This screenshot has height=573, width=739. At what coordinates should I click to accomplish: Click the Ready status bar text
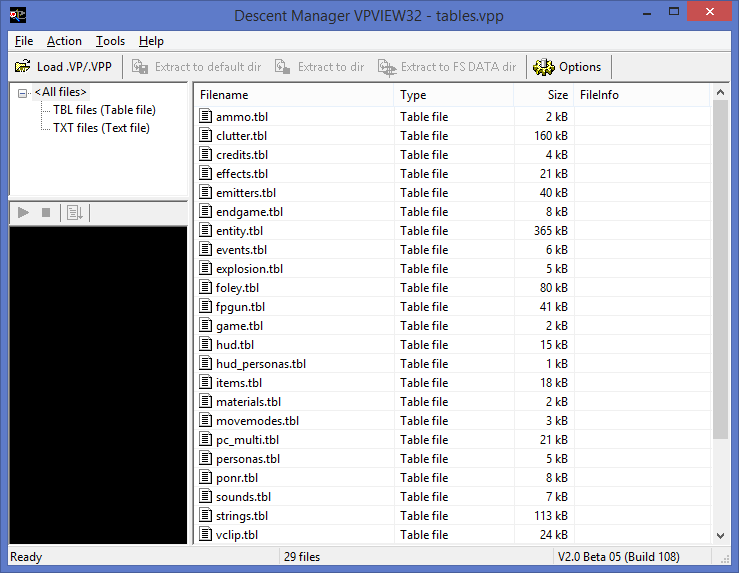pyautogui.click(x=26, y=557)
